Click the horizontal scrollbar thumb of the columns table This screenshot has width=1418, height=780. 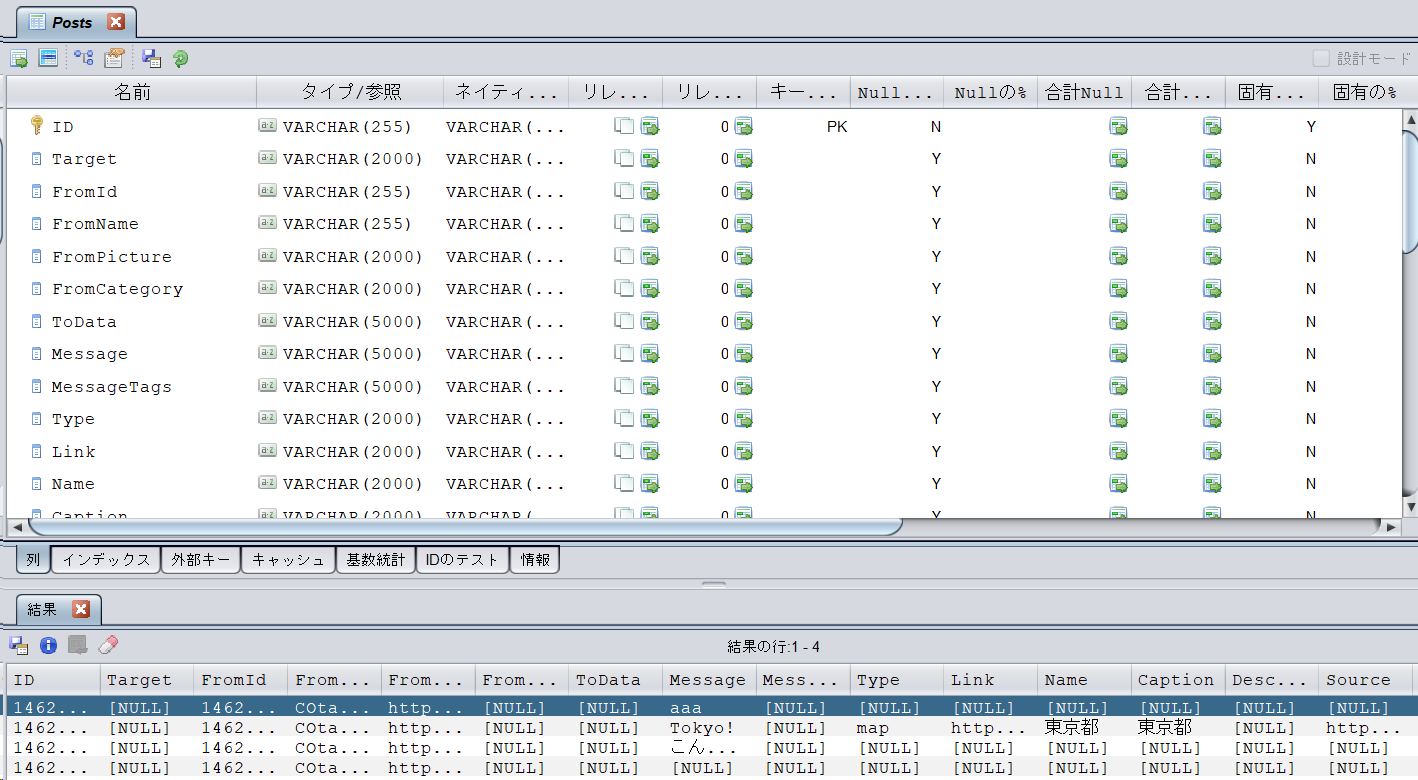click(465, 526)
